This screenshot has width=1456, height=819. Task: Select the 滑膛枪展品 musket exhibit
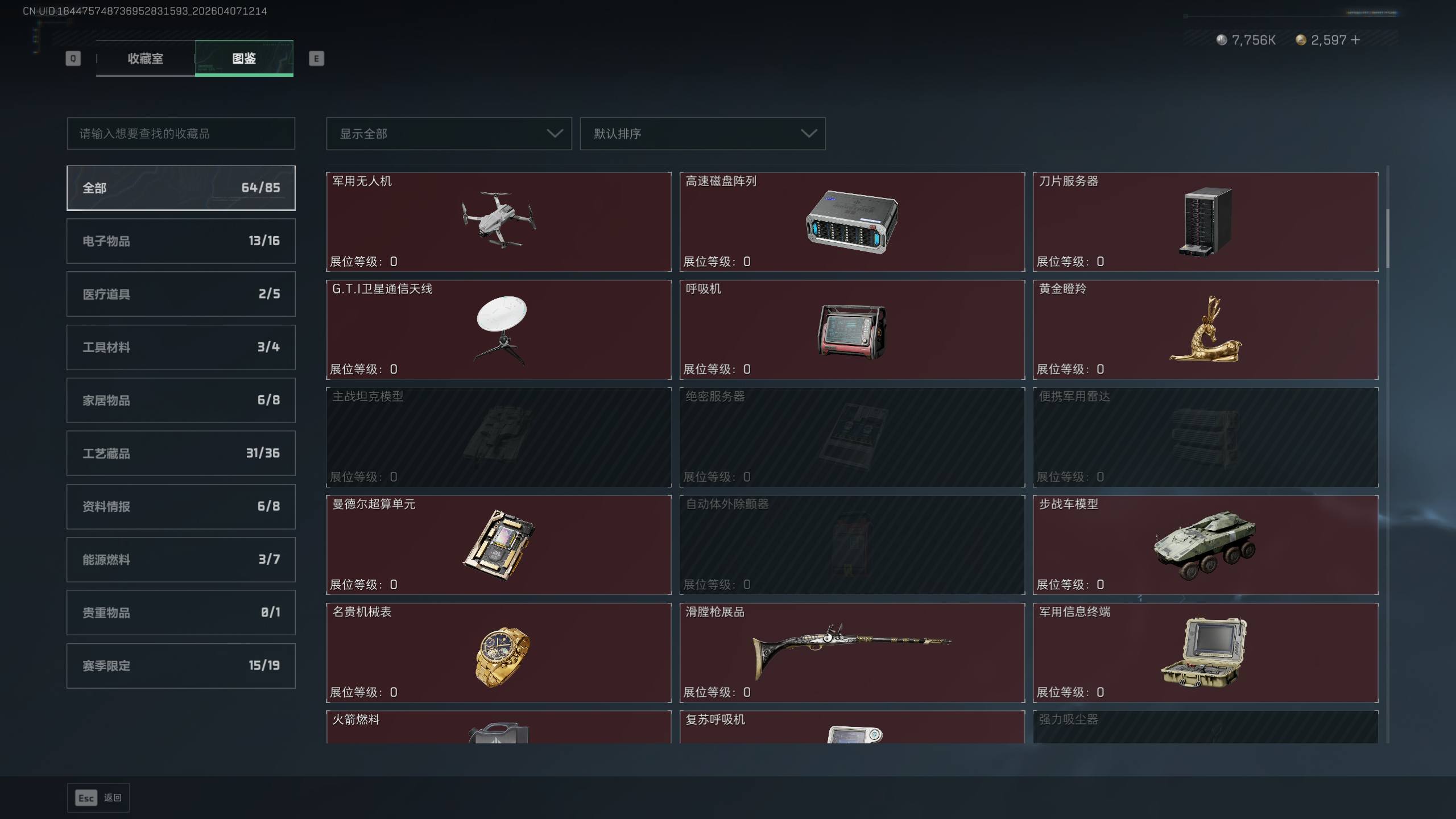pos(852,652)
